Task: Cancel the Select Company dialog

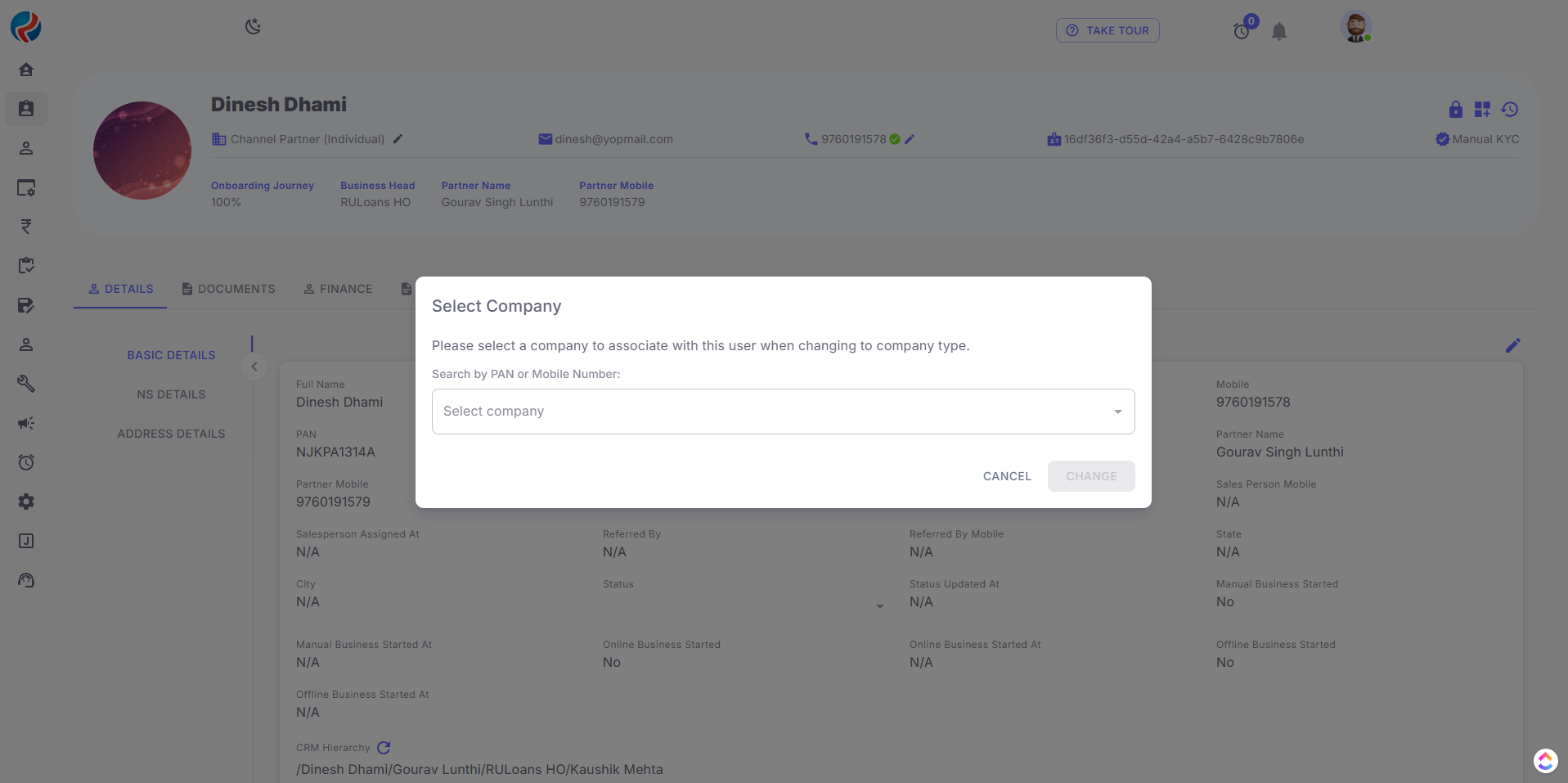Action: 1007,476
